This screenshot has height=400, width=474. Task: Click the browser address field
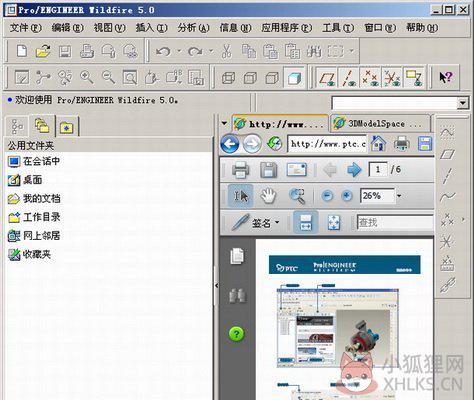327,144
